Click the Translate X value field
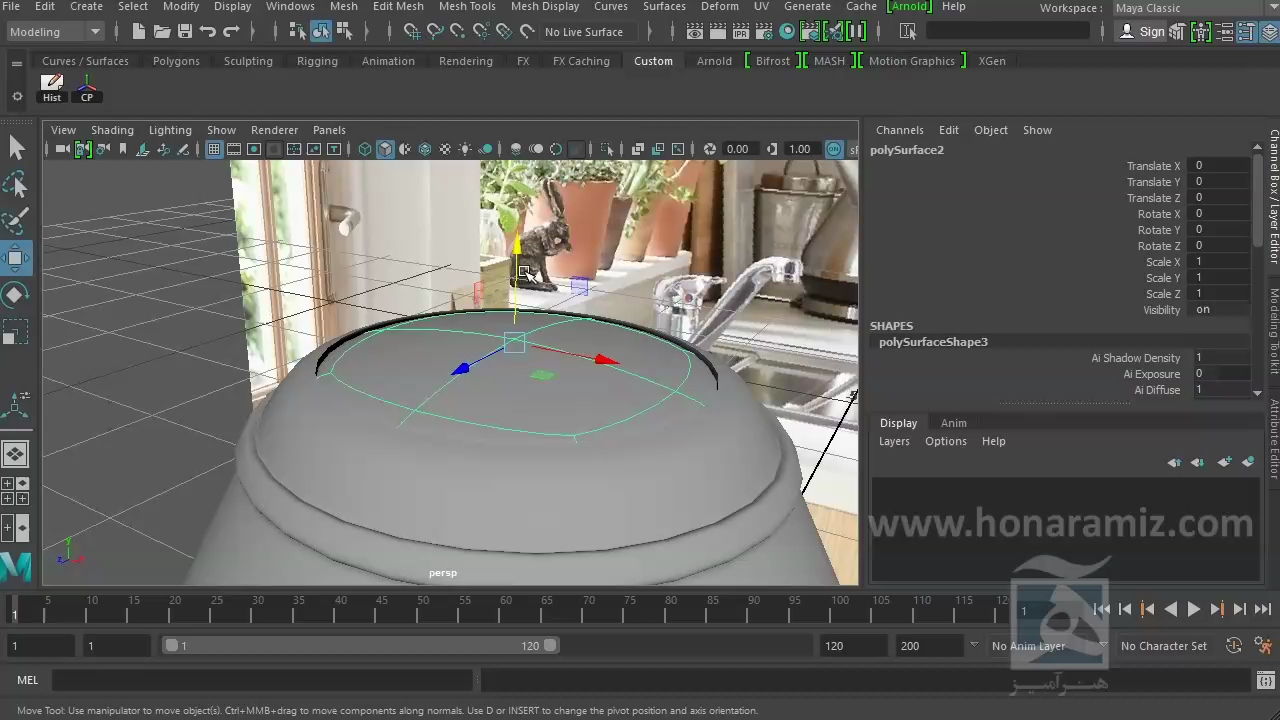Viewport: 1280px width, 720px height. [1221, 166]
